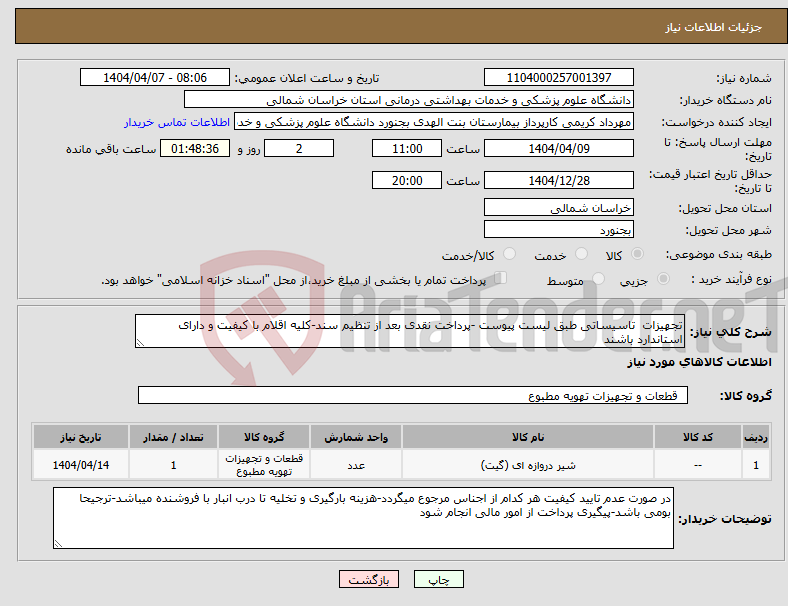Click the گروه کالا column header

tap(264, 437)
